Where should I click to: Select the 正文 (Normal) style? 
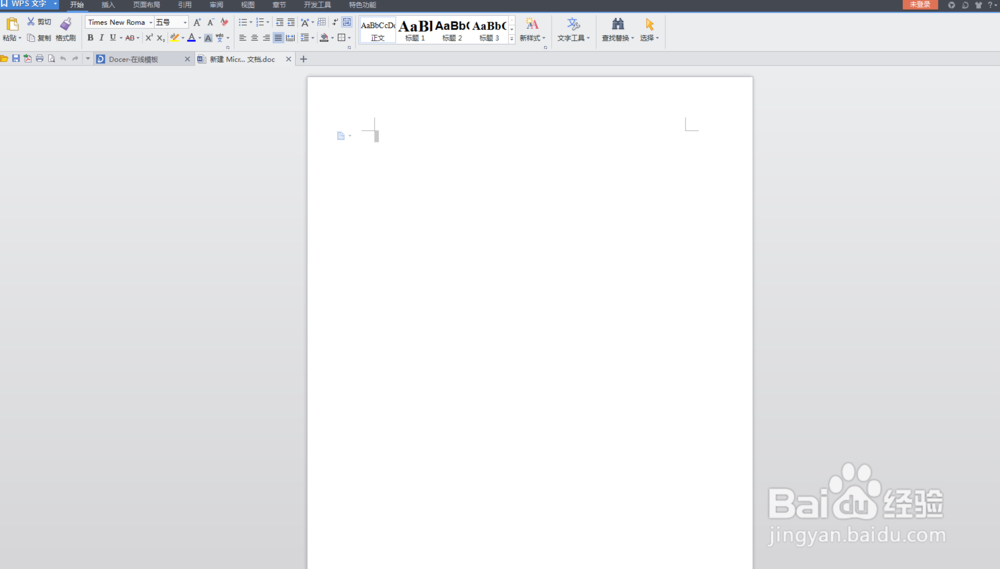tap(378, 30)
